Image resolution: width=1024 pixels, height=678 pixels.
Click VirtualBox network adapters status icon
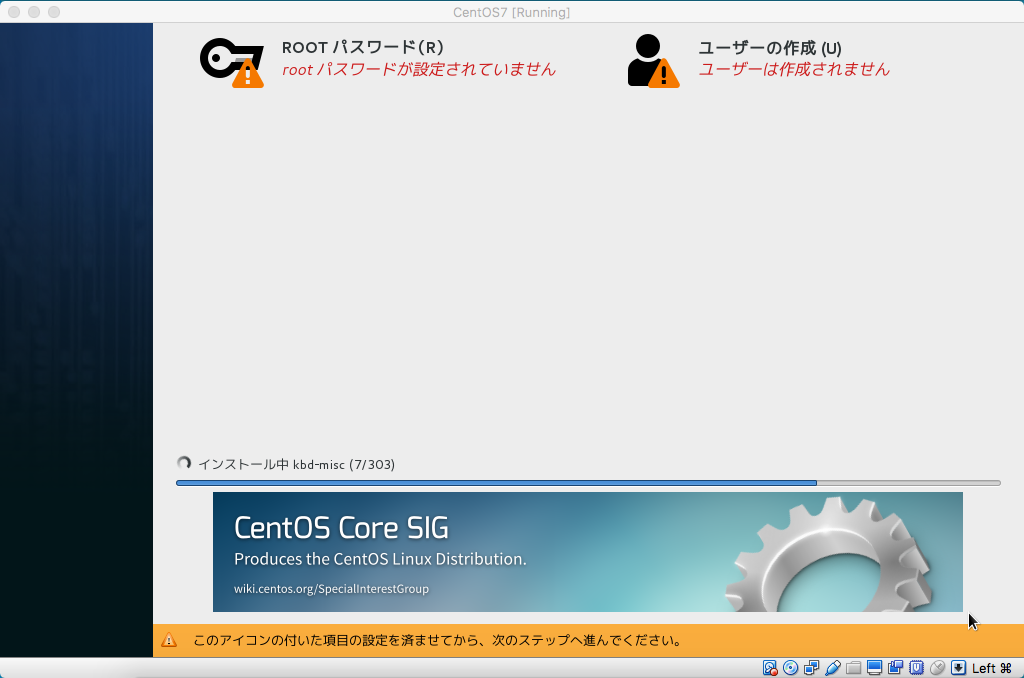point(812,668)
